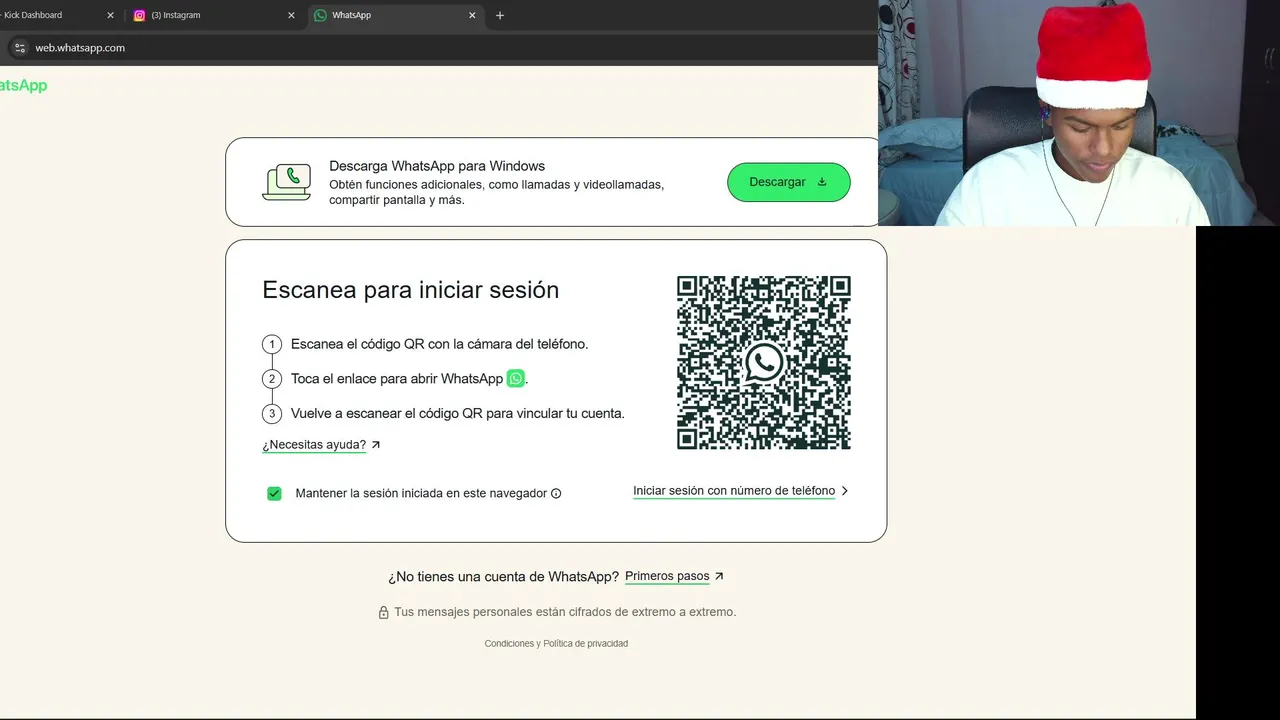Click the ¿No tienes una cuenta de WhatsApp? text
The width and height of the screenshot is (1280, 720).
tap(503, 577)
